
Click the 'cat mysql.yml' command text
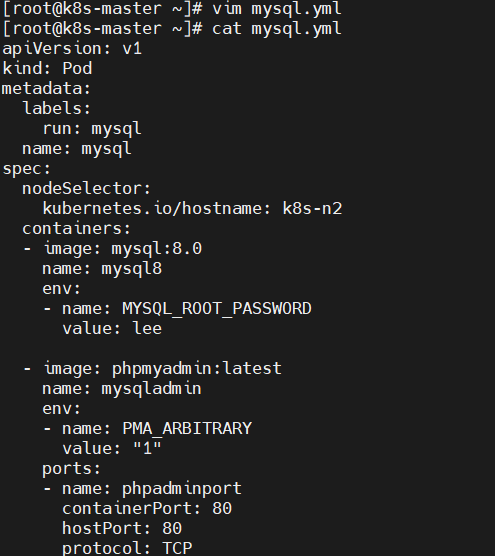pyautogui.click(x=277, y=29)
